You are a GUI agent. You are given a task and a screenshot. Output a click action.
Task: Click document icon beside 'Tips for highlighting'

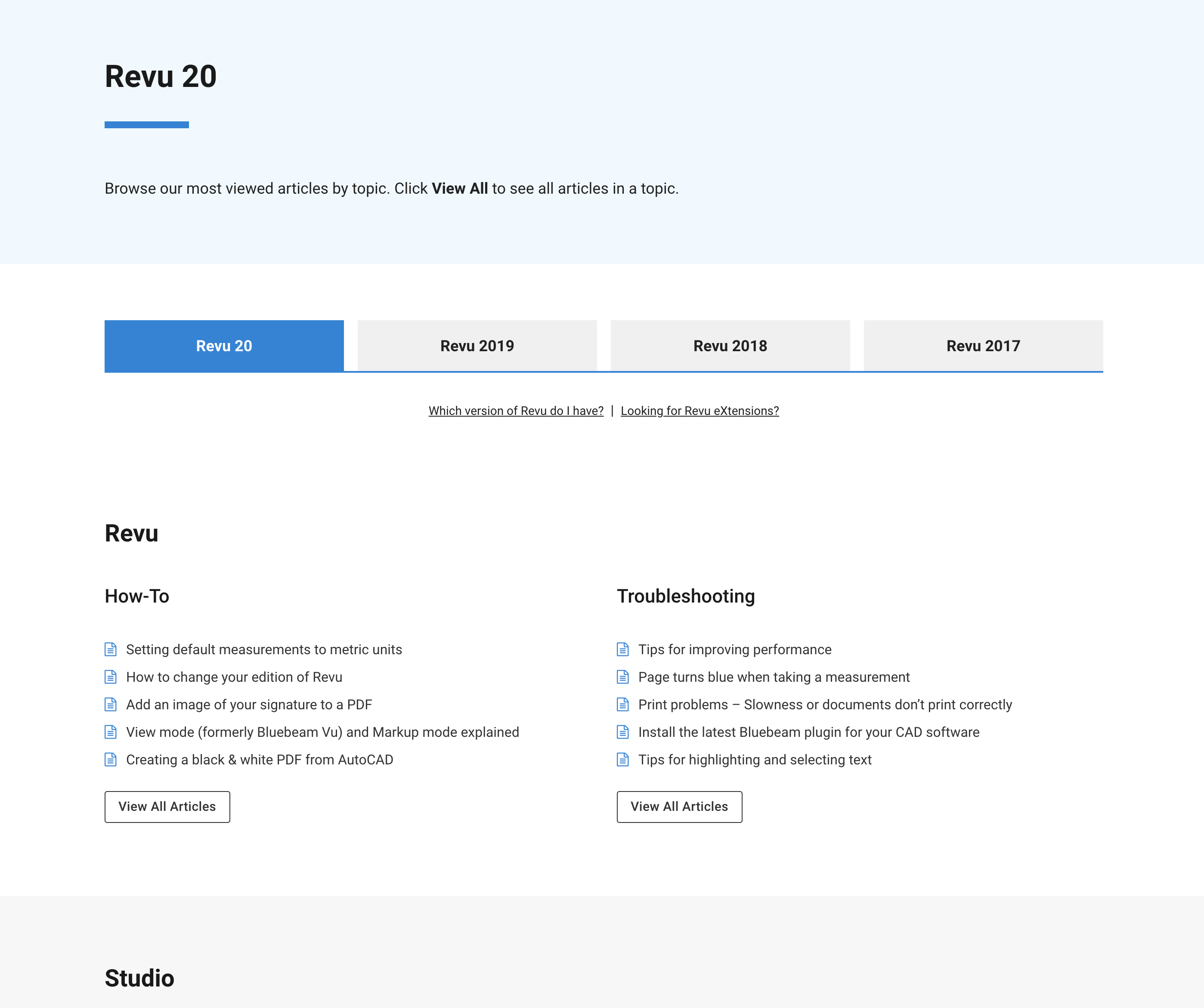pos(622,759)
